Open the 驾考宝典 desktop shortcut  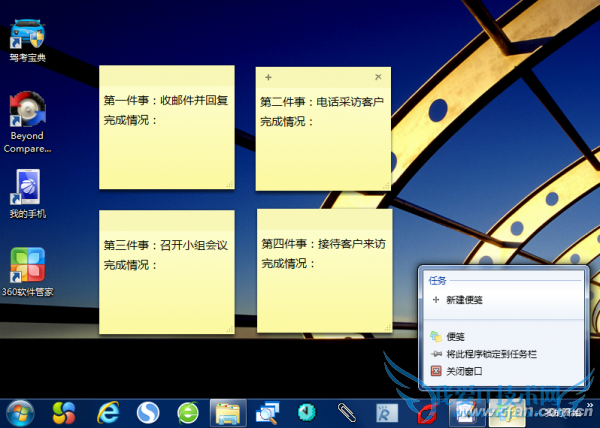27,41
